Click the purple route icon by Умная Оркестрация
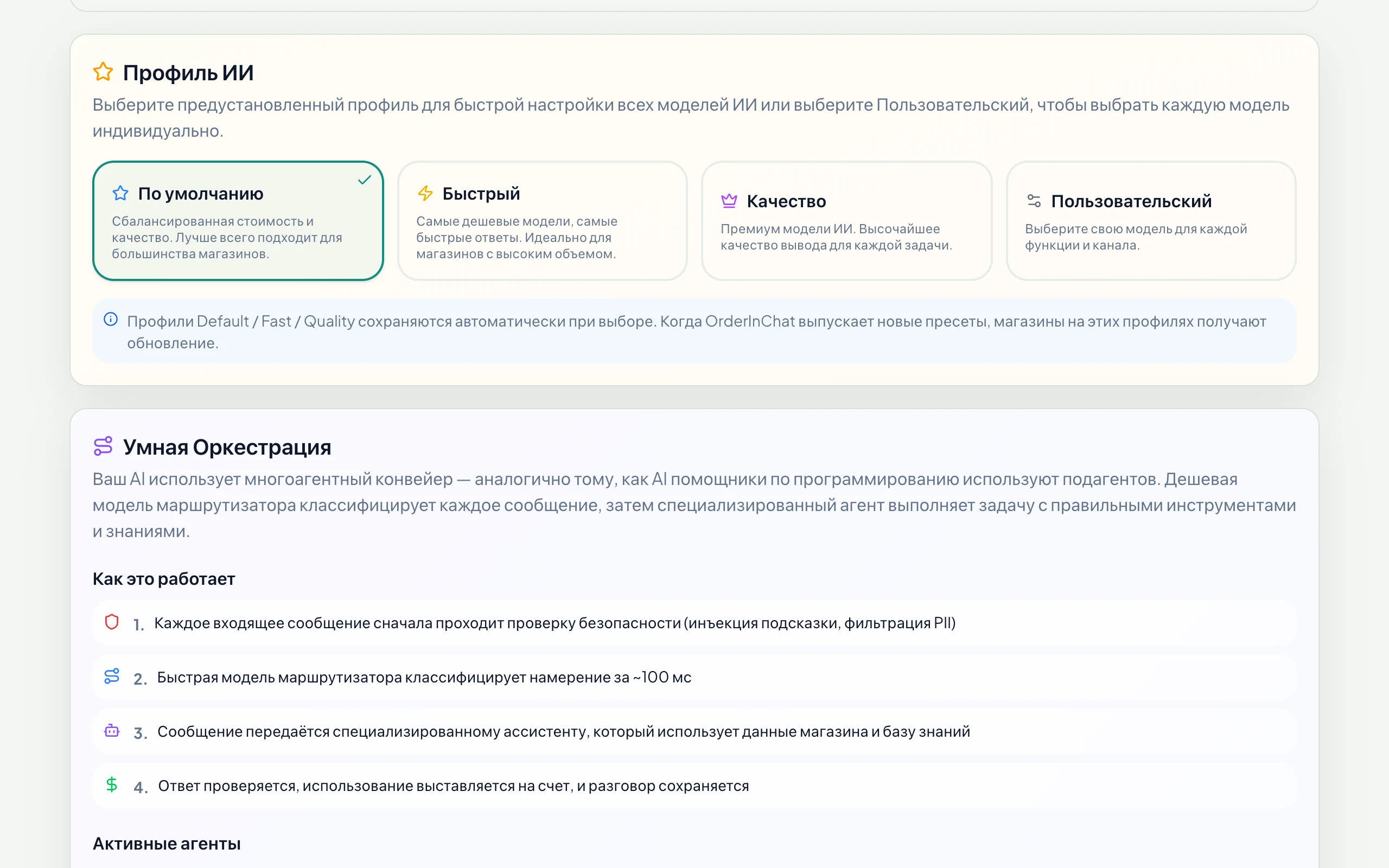Viewport: 1389px width, 868px height. 103,446
